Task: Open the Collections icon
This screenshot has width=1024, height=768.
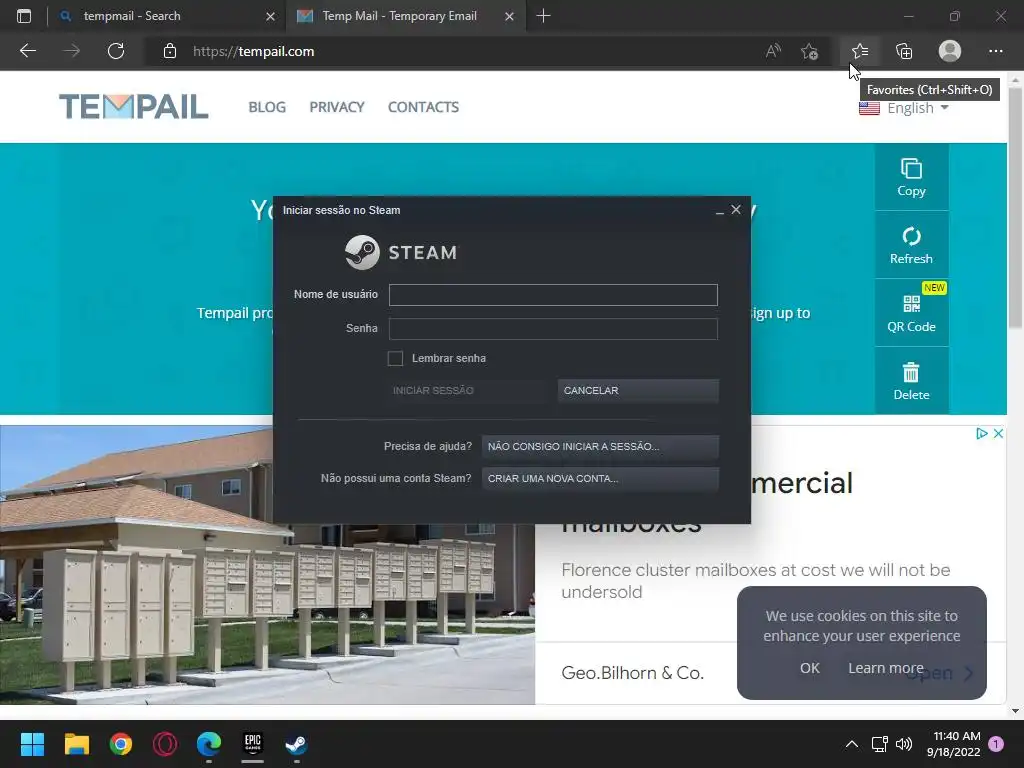Action: (904, 51)
